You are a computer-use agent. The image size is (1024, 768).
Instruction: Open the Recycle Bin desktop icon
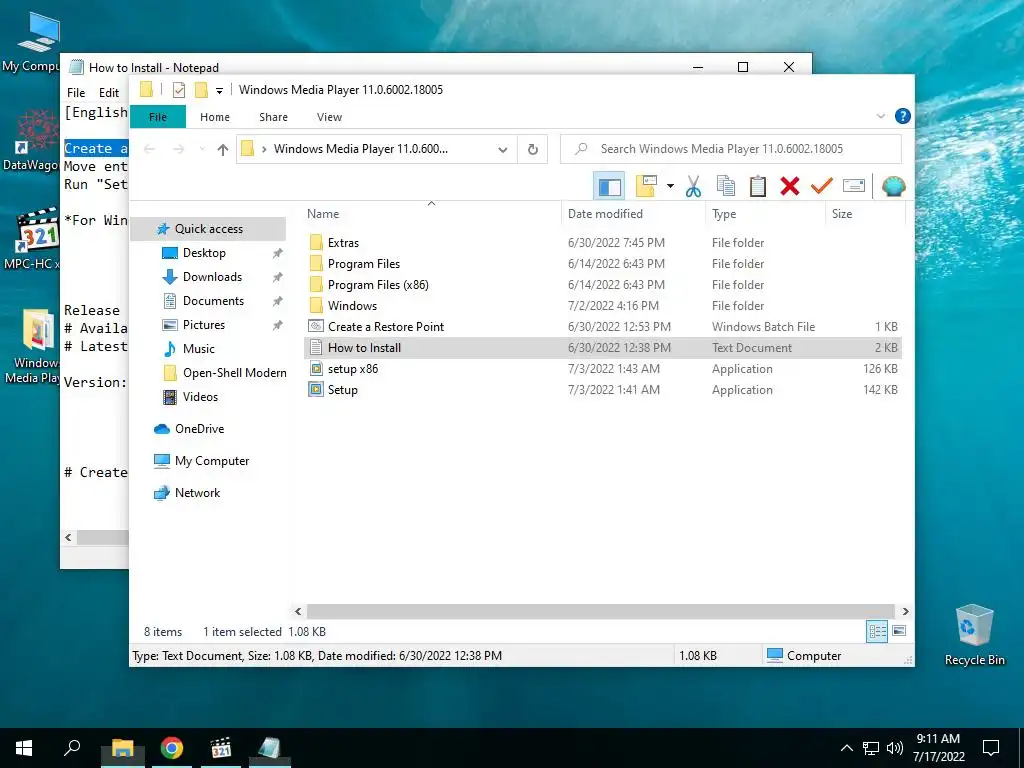point(974,634)
